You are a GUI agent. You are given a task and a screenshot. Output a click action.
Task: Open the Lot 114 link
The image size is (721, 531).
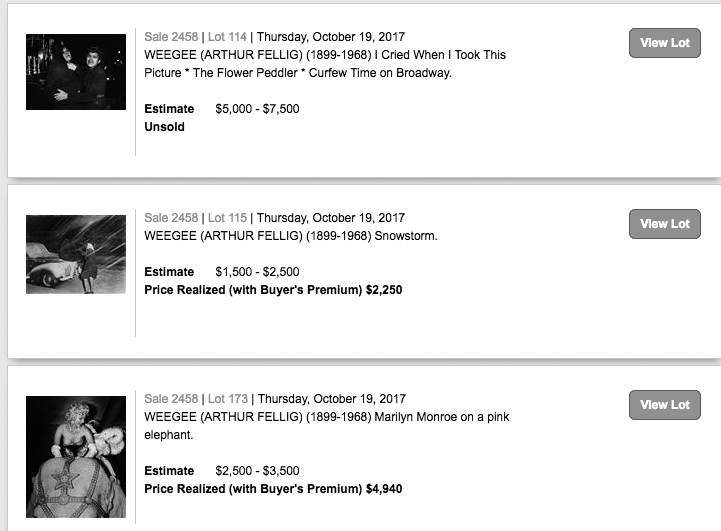225,36
